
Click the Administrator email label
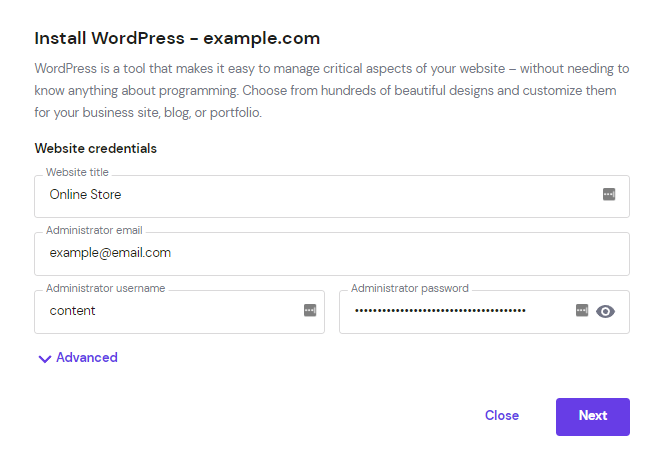point(94,230)
